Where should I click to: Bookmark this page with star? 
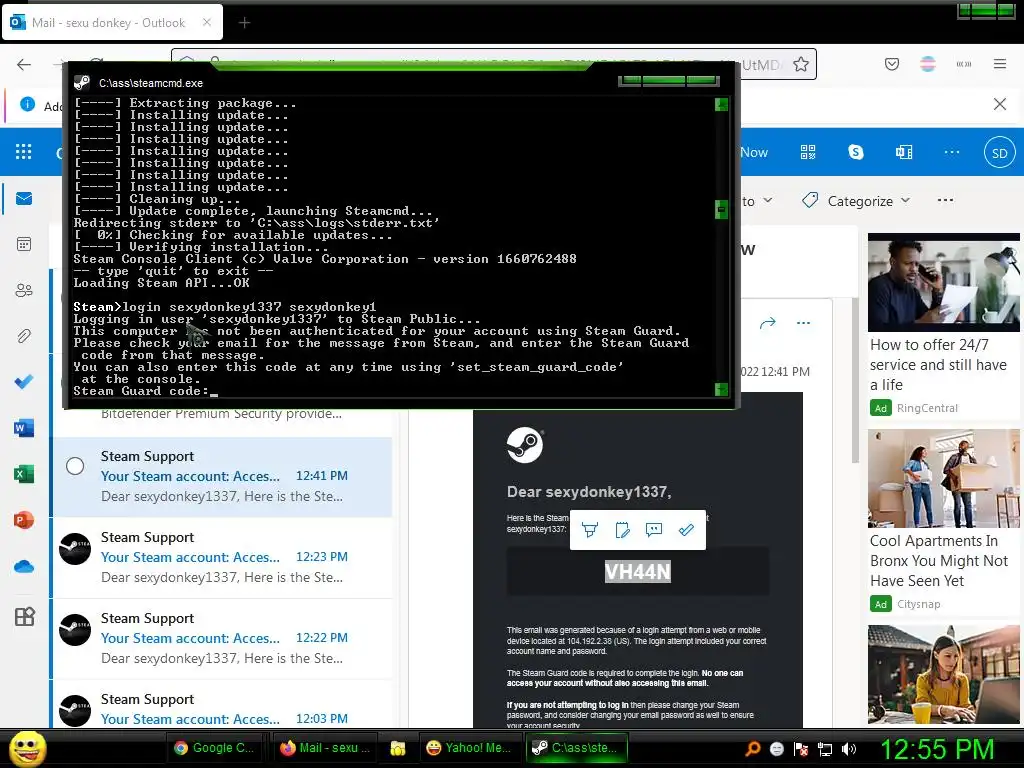coord(801,64)
